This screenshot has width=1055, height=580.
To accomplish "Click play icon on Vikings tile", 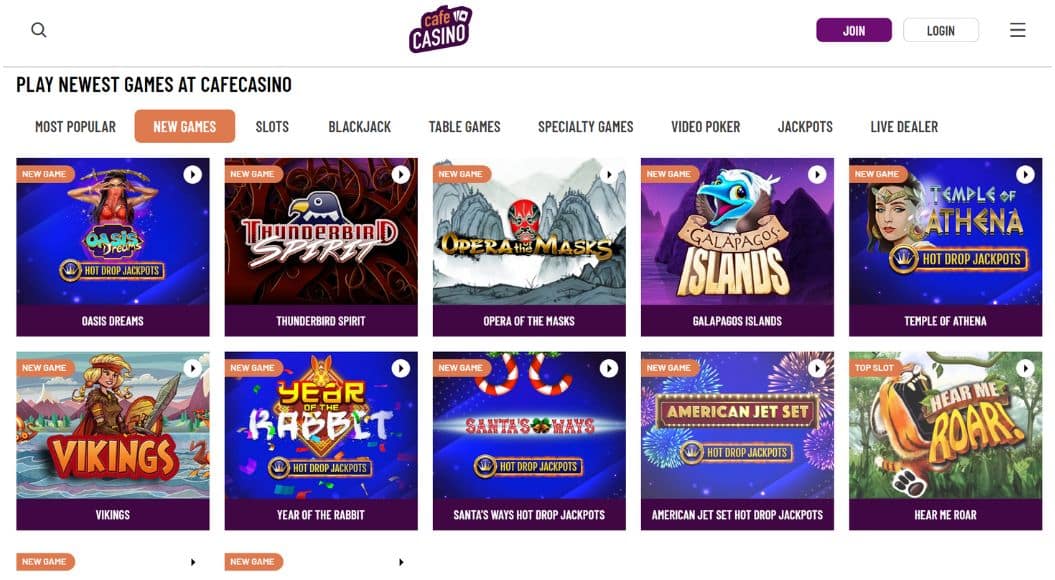I will [192, 369].
